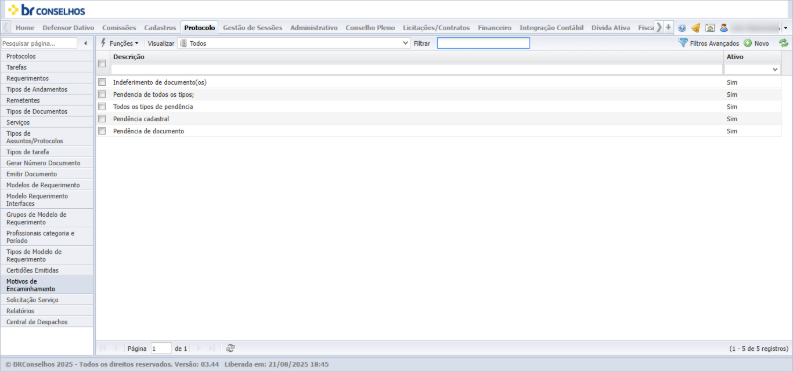Click the page number field in pager
Viewport: 793px width, 372px height.
tap(161, 348)
